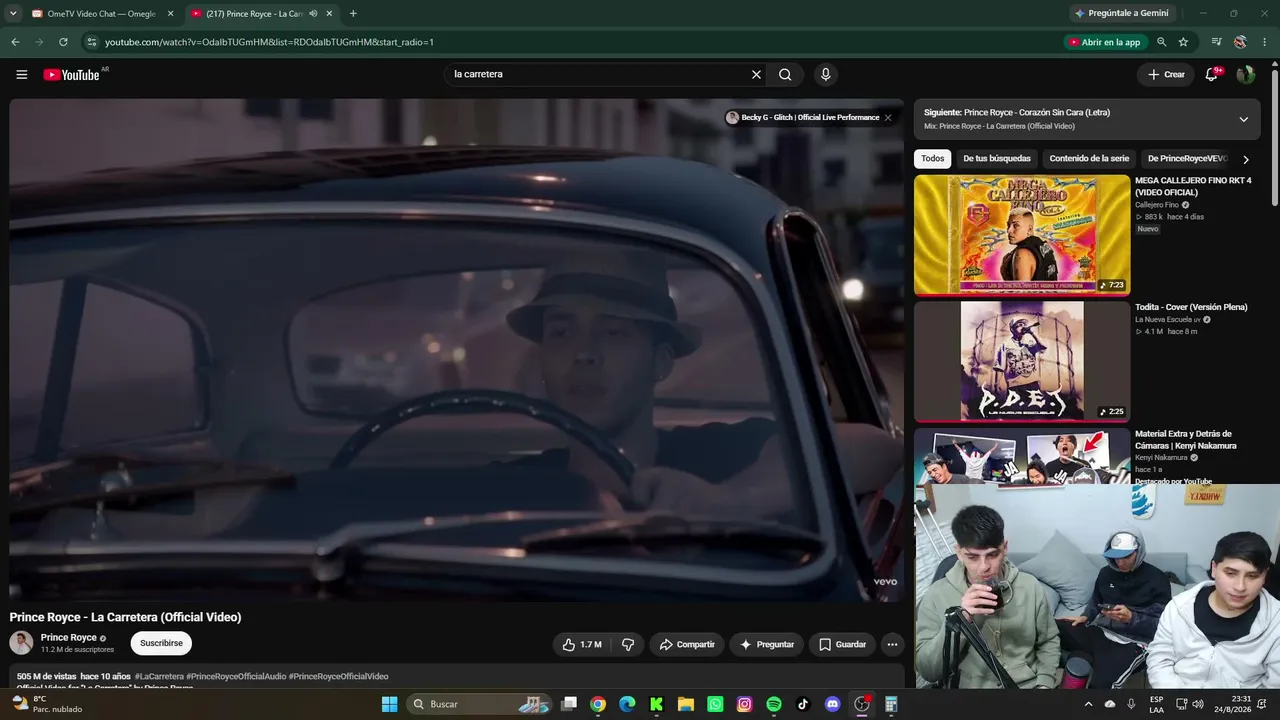Show more filter chips with the arrow

click(x=1246, y=159)
